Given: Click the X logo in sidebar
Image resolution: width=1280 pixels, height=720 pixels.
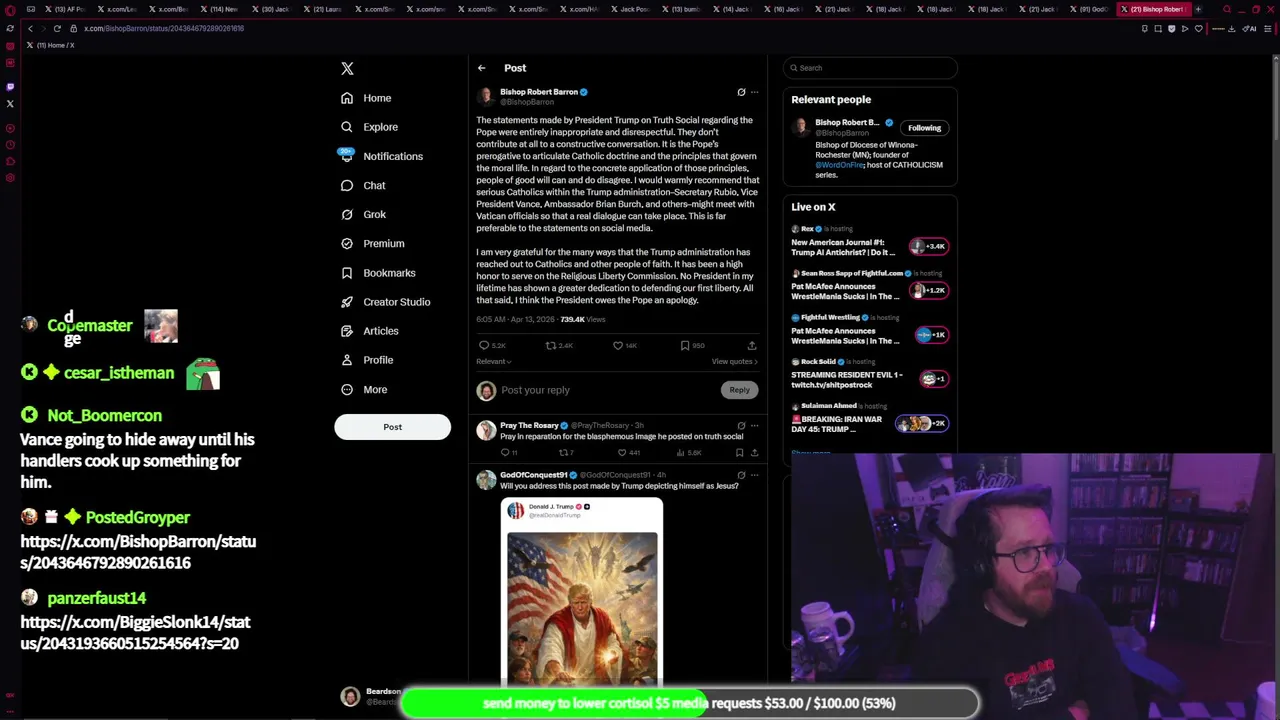Looking at the screenshot, I should click(x=347, y=69).
